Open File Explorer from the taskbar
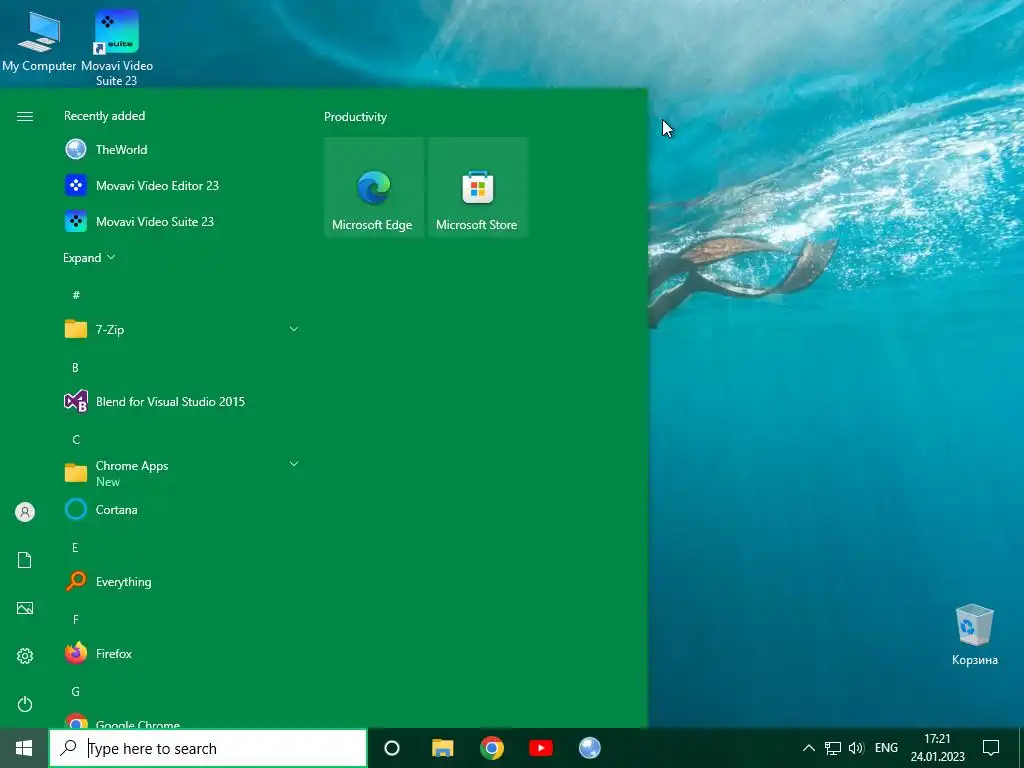The width and height of the screenshot is (1024, 768). coord(442,748)
